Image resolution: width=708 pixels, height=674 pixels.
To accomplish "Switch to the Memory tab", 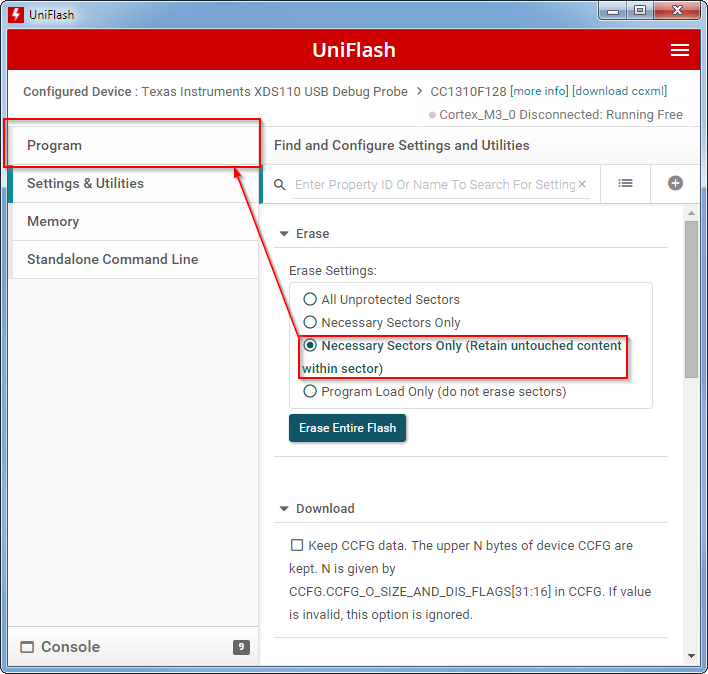I will point(53,221).
